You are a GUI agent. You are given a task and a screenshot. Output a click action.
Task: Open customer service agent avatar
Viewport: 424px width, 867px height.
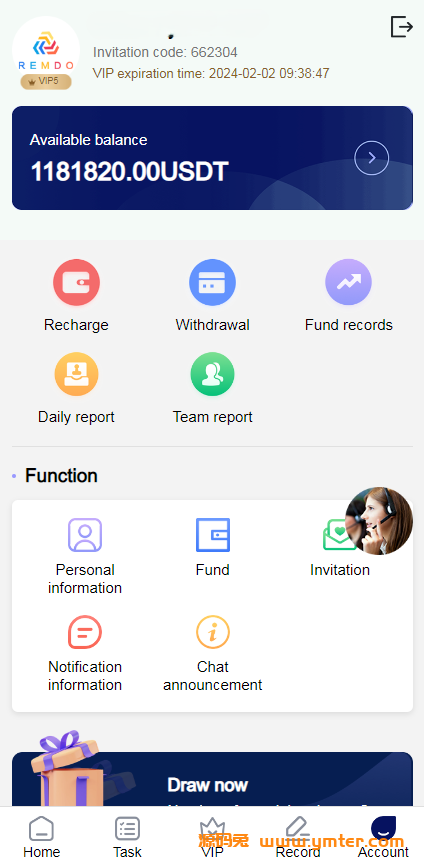[379, 521]
